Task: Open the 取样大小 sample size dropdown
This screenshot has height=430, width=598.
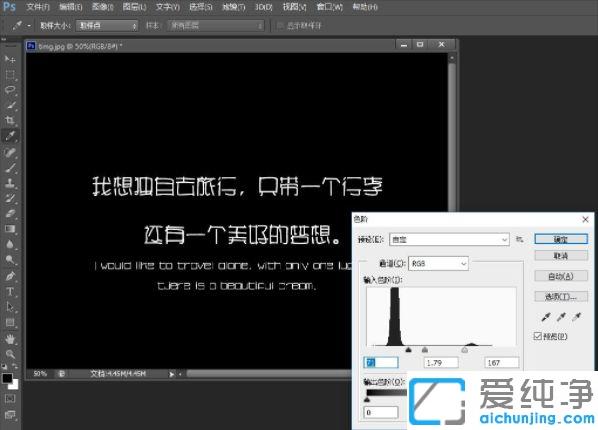Action: (x=107, y=26)
